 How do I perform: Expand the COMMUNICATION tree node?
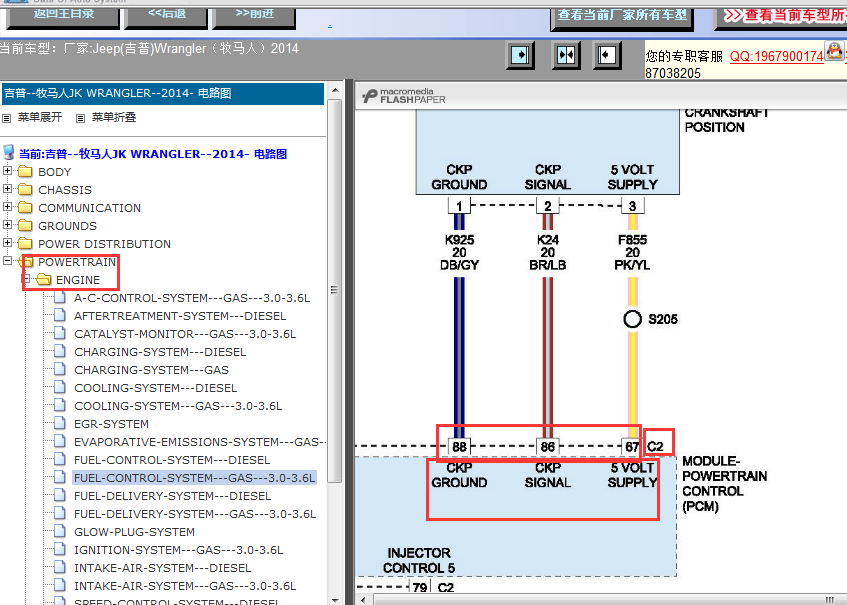tap(7, 206)
